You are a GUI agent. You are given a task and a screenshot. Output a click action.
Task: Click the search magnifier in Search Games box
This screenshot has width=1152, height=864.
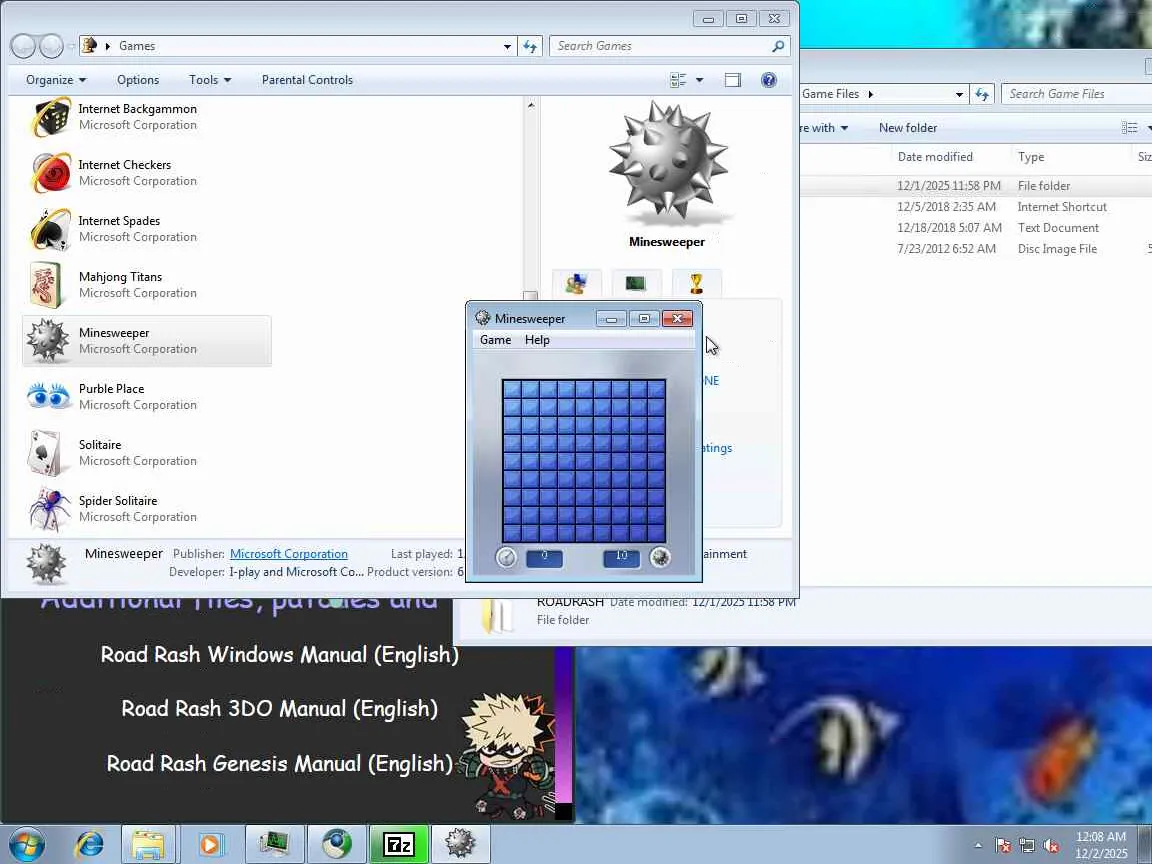pos(778,46)
